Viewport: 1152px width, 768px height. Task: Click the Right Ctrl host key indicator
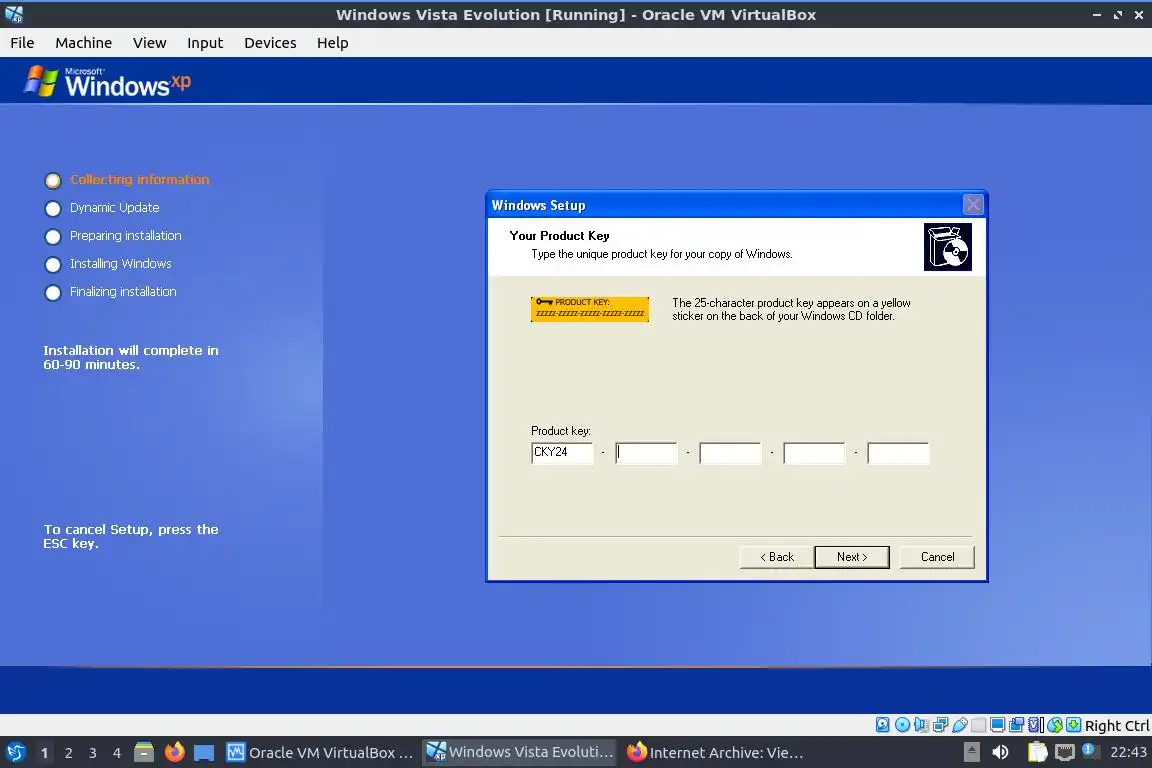pos(1117,726)
